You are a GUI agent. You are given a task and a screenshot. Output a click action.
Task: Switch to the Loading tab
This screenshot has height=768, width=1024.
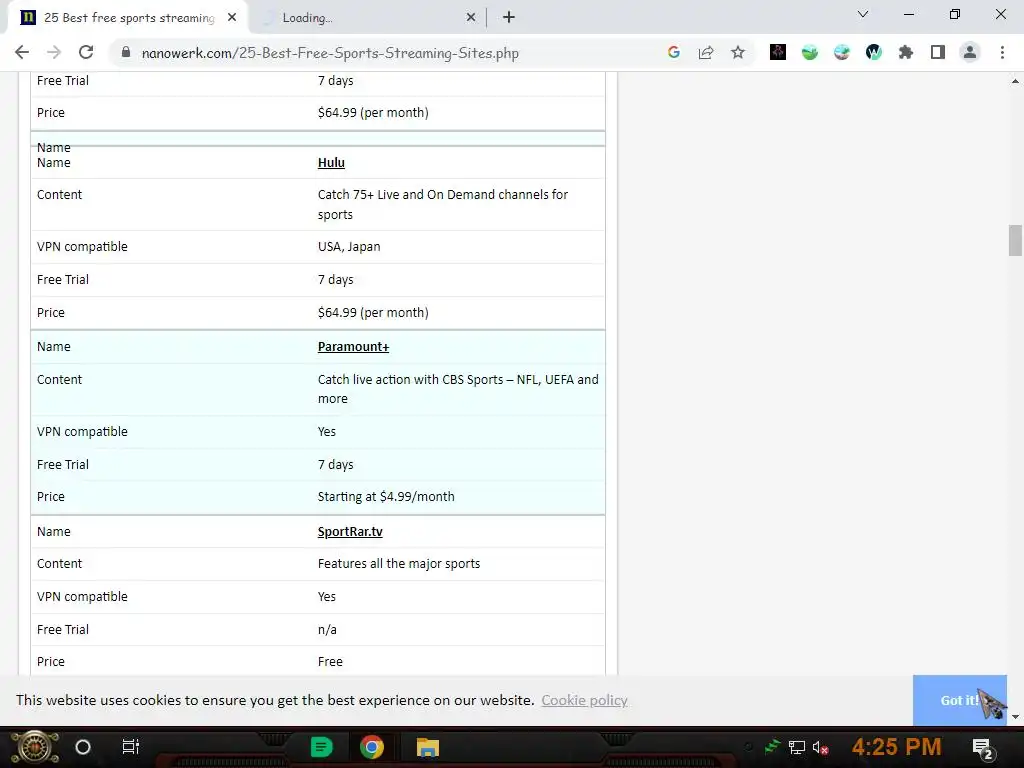368,18
